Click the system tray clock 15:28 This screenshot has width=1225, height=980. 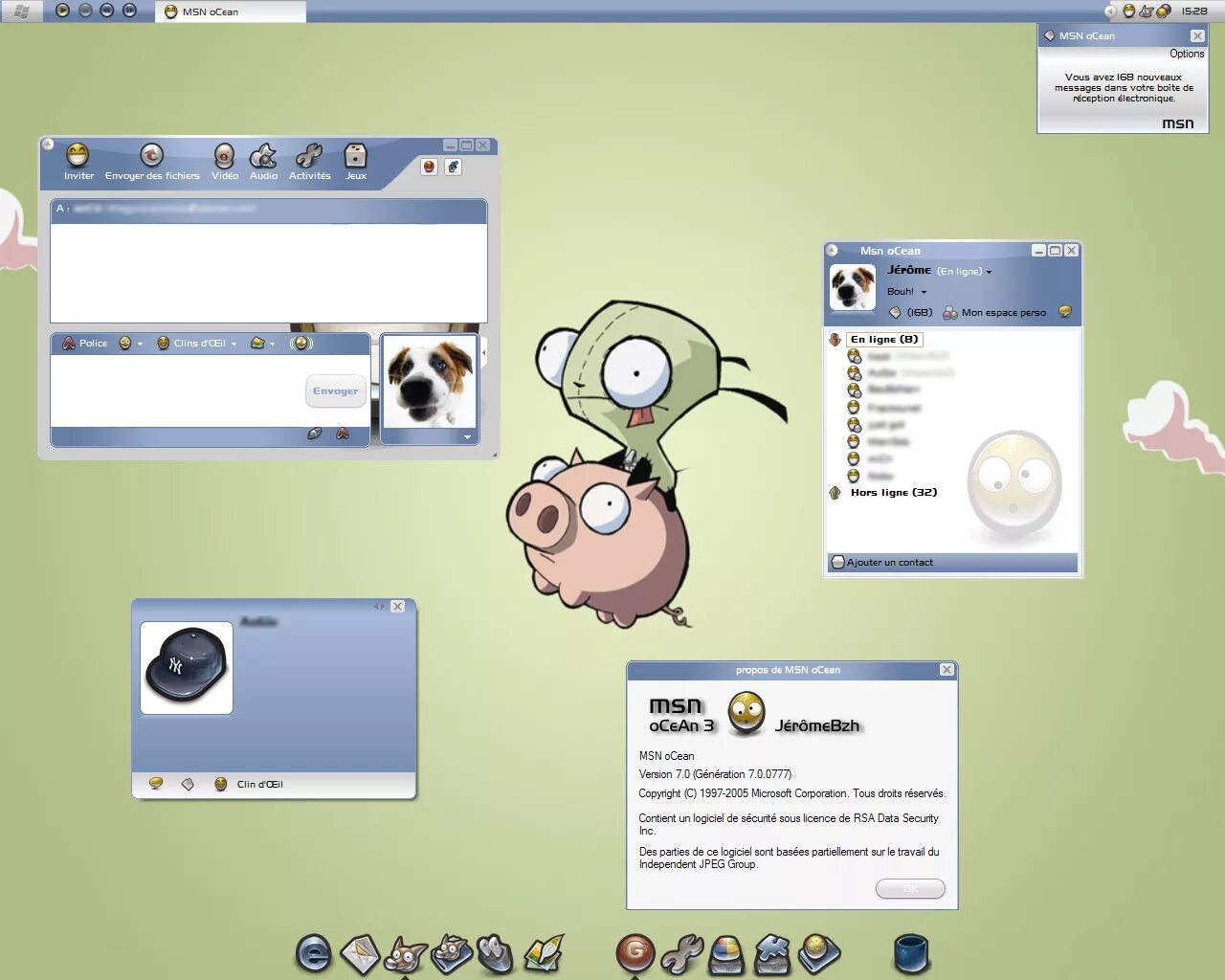(1193, 11)
